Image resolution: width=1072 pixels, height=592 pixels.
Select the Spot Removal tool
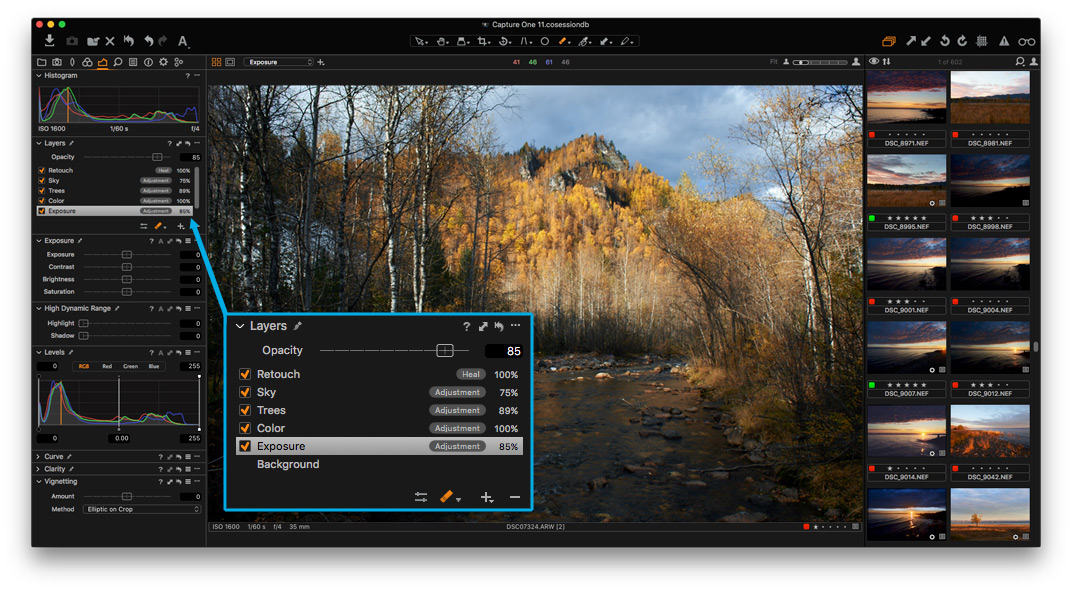coord(544,42)
